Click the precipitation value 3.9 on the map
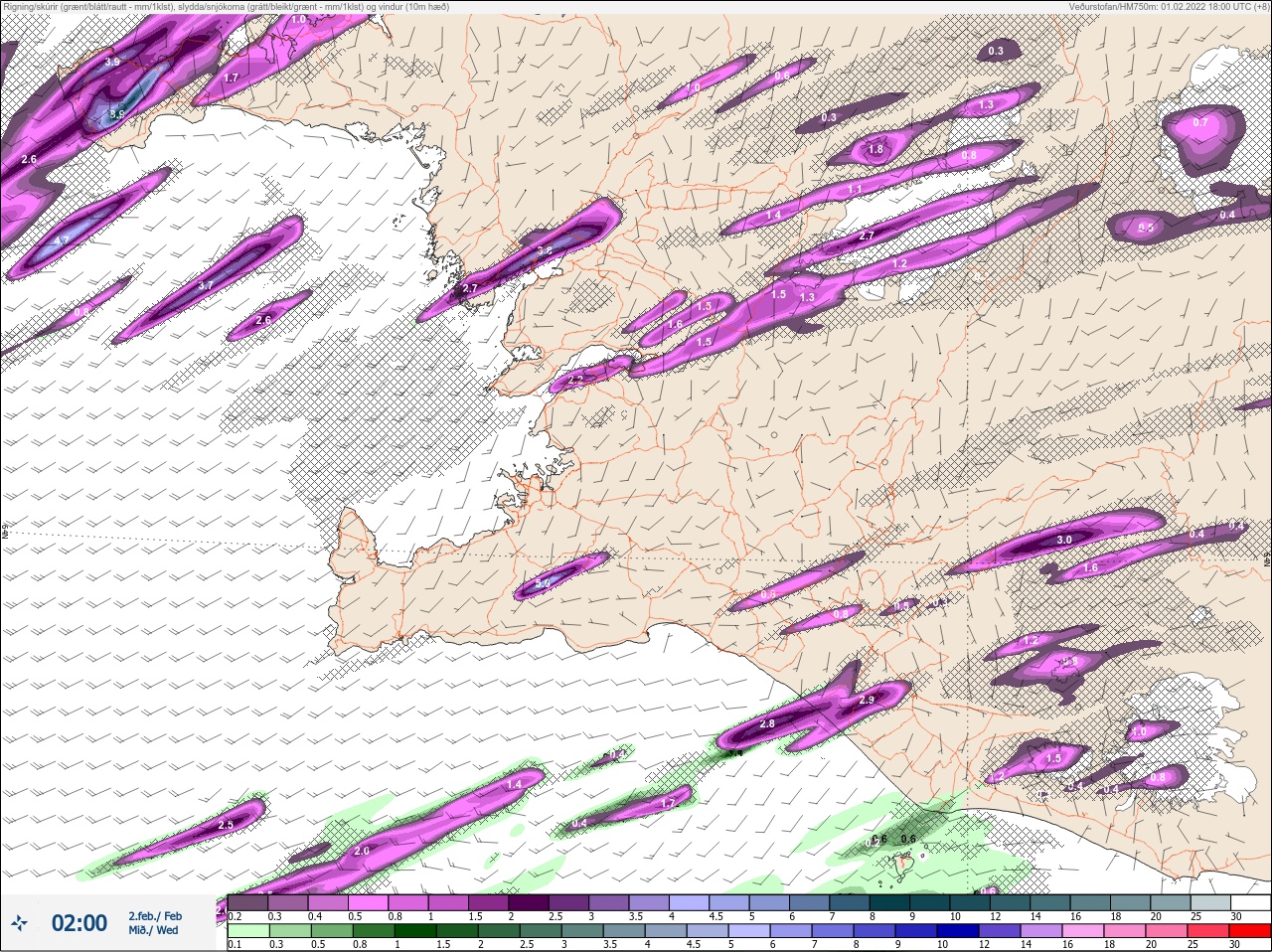The width and height of the screenshot is (1272, 952). [x=112, y=62]
